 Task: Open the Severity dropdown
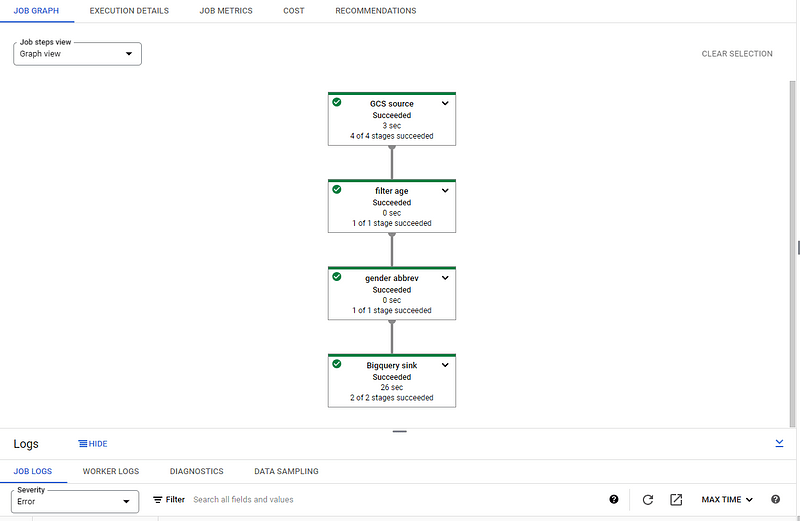point(75,500)
